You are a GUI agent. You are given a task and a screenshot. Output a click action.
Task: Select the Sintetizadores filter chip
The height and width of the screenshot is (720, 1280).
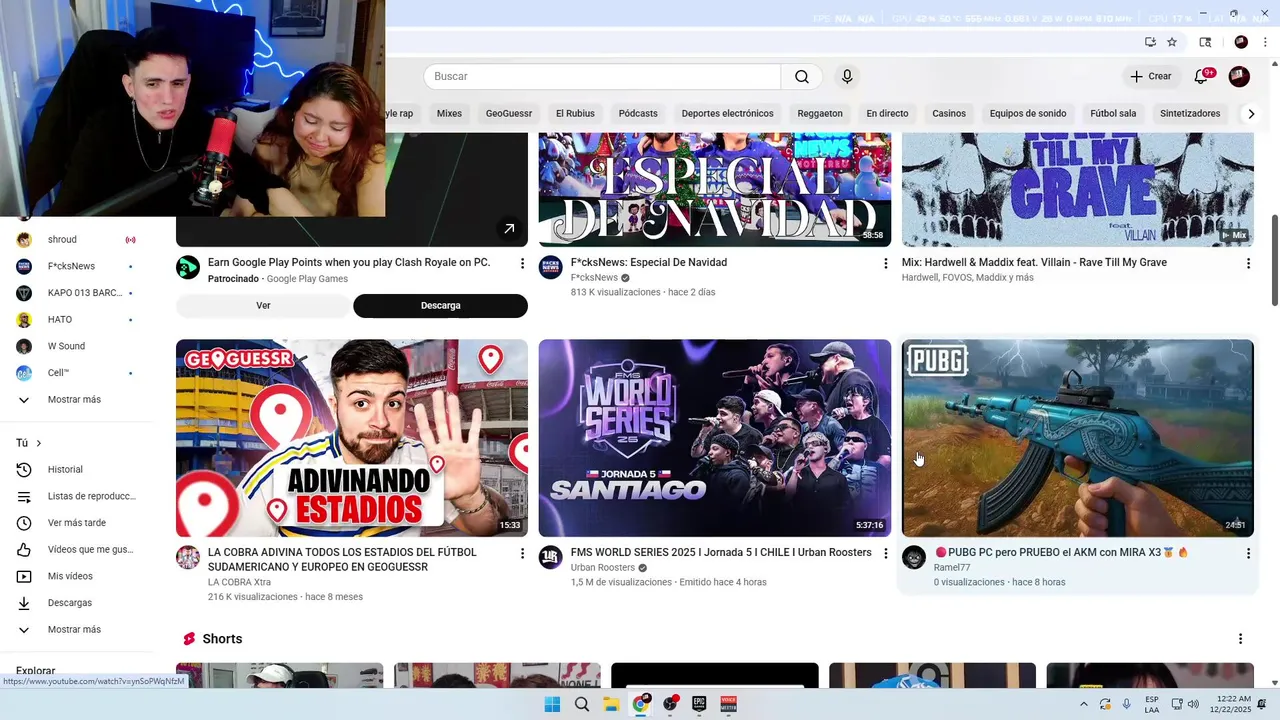pos(1190,114)
